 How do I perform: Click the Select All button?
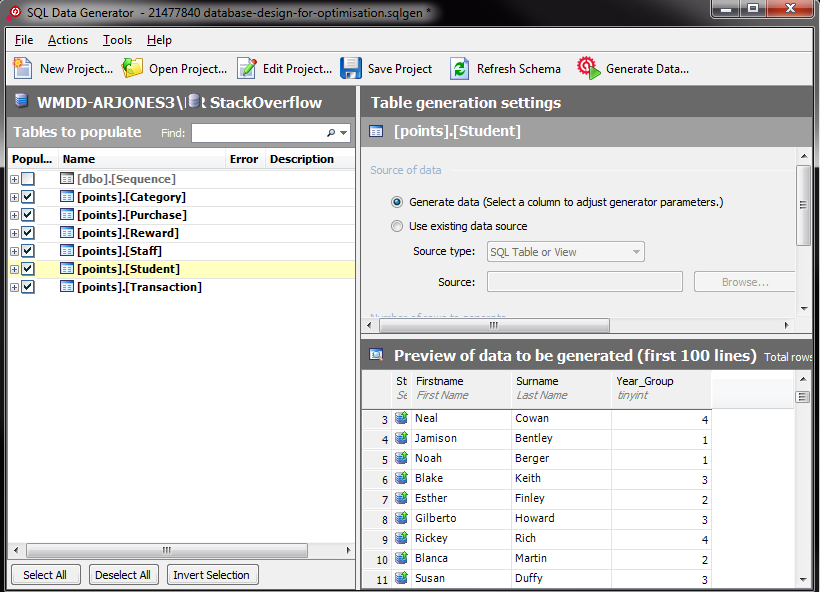coord(45,575)
